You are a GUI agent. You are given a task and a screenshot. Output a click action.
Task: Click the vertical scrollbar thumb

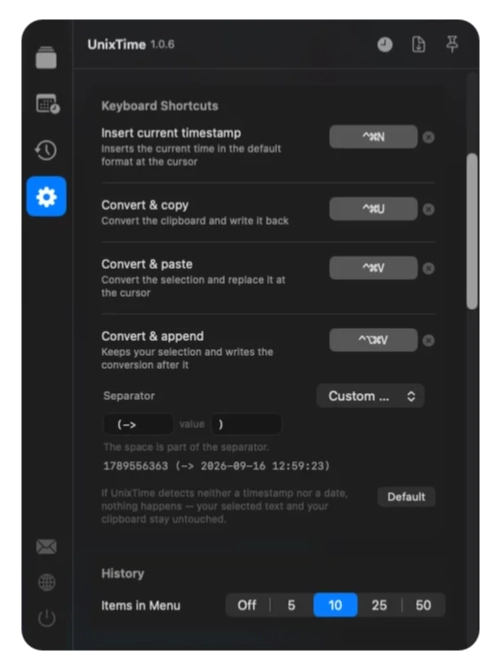(472, 231)
